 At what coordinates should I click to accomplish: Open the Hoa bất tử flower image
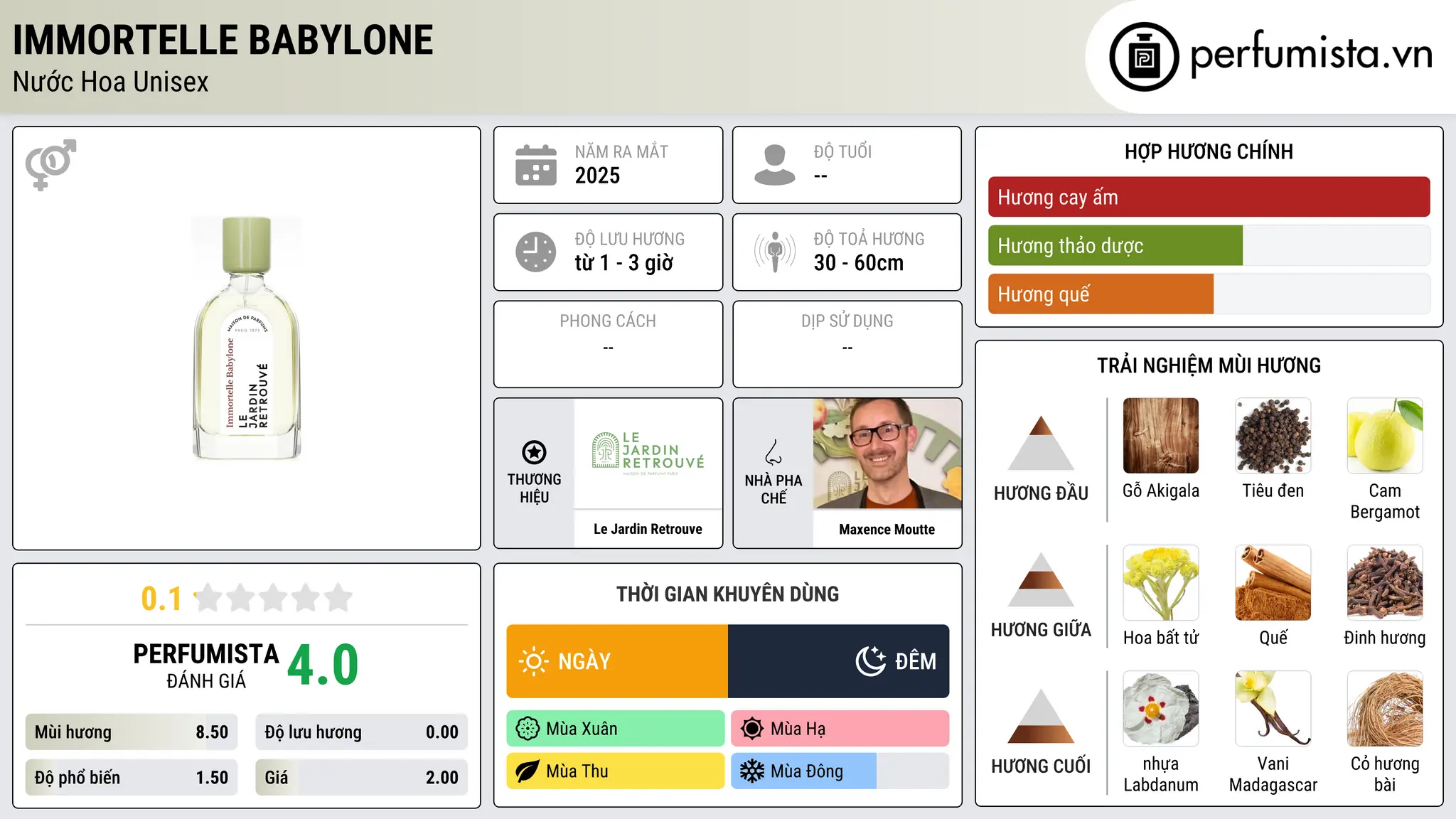click(1161, 583)
